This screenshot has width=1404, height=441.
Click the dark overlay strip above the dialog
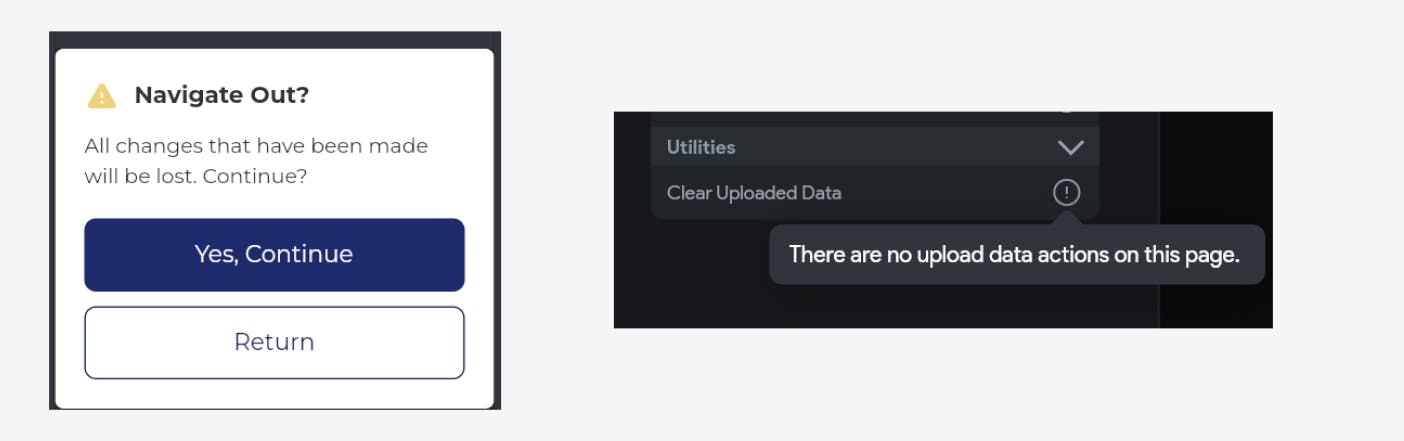coord(275,39)
